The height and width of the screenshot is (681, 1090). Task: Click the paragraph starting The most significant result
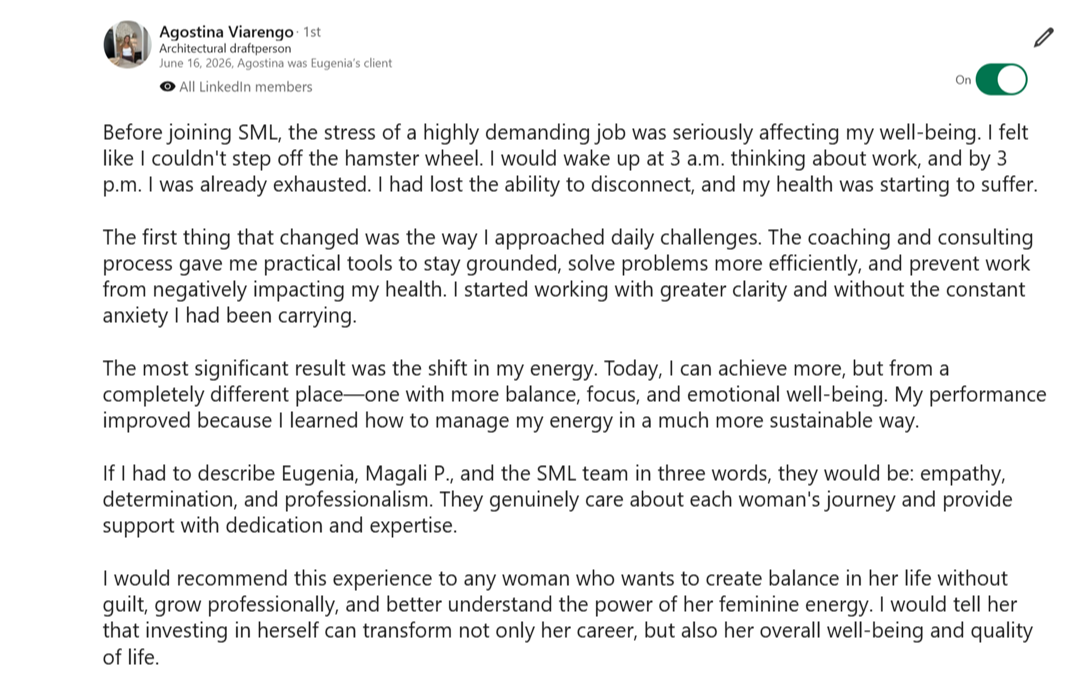(574, 394)
